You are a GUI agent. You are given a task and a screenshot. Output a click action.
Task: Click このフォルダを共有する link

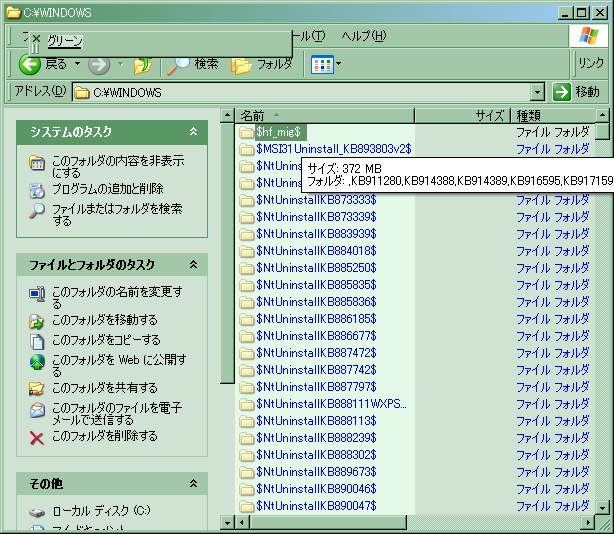pyautogui.click(x=105, y=388)
